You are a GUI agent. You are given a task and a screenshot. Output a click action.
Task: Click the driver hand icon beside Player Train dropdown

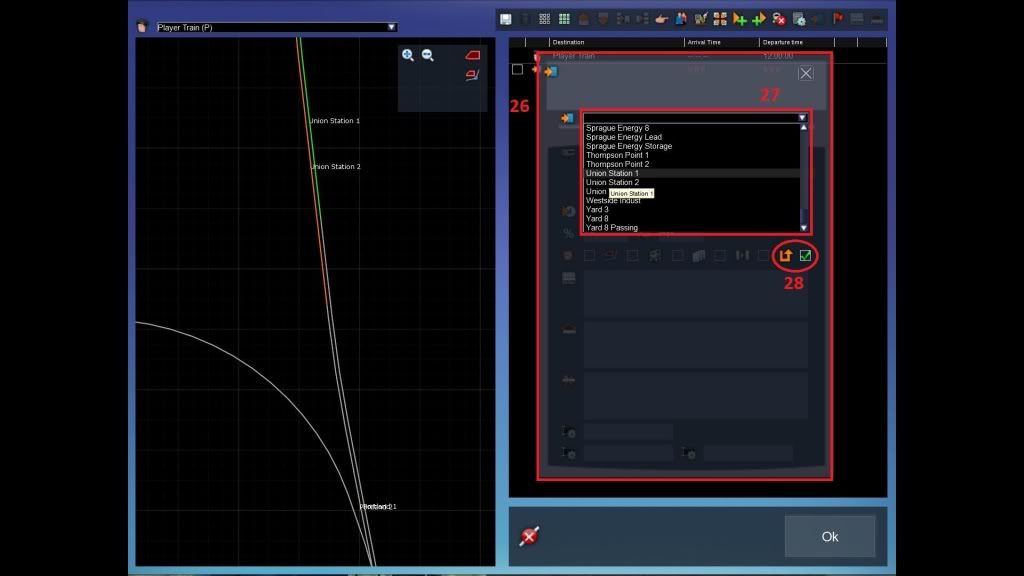tap(142, 27)
